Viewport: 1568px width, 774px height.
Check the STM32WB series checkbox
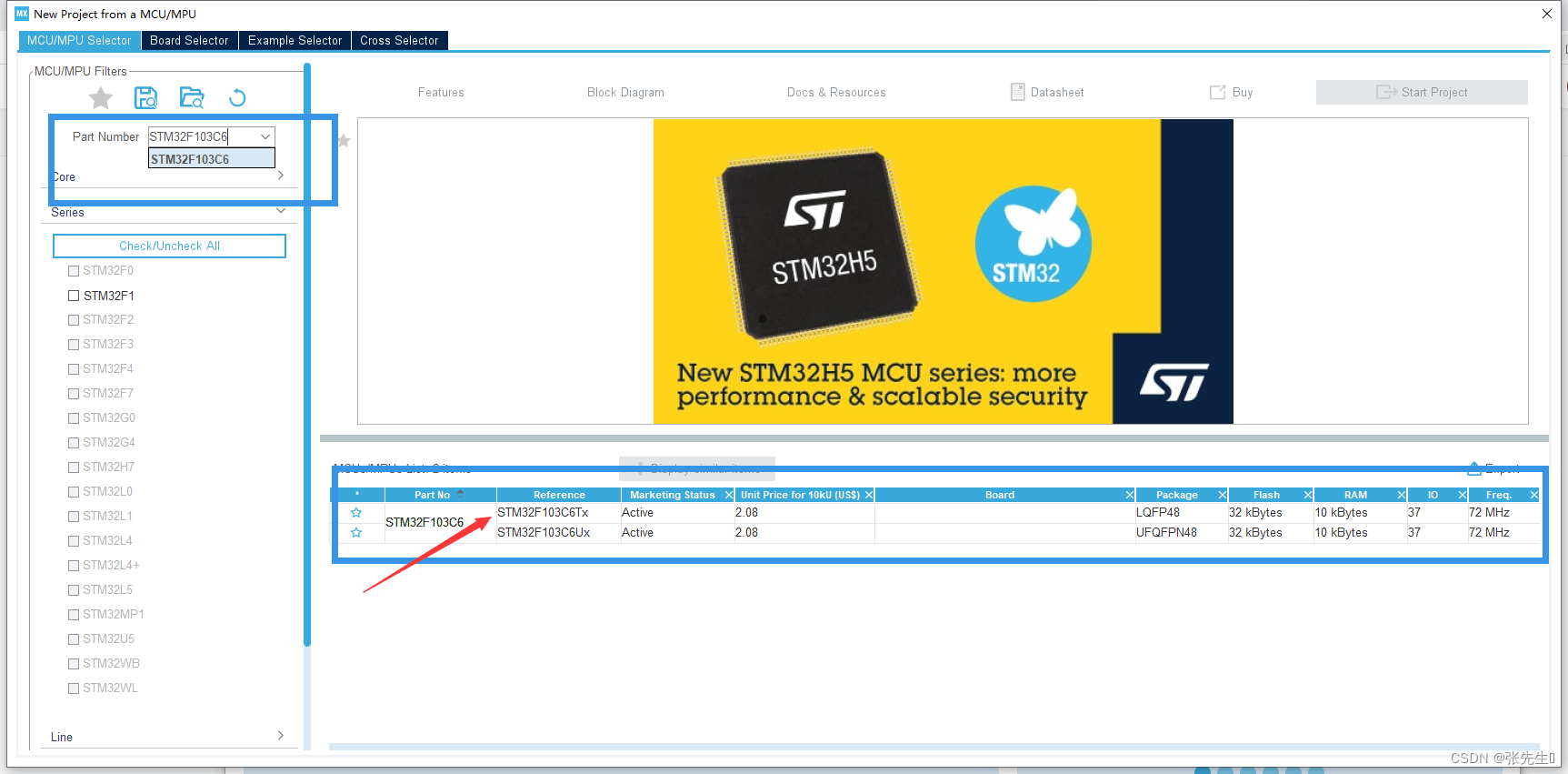(74, 664)
